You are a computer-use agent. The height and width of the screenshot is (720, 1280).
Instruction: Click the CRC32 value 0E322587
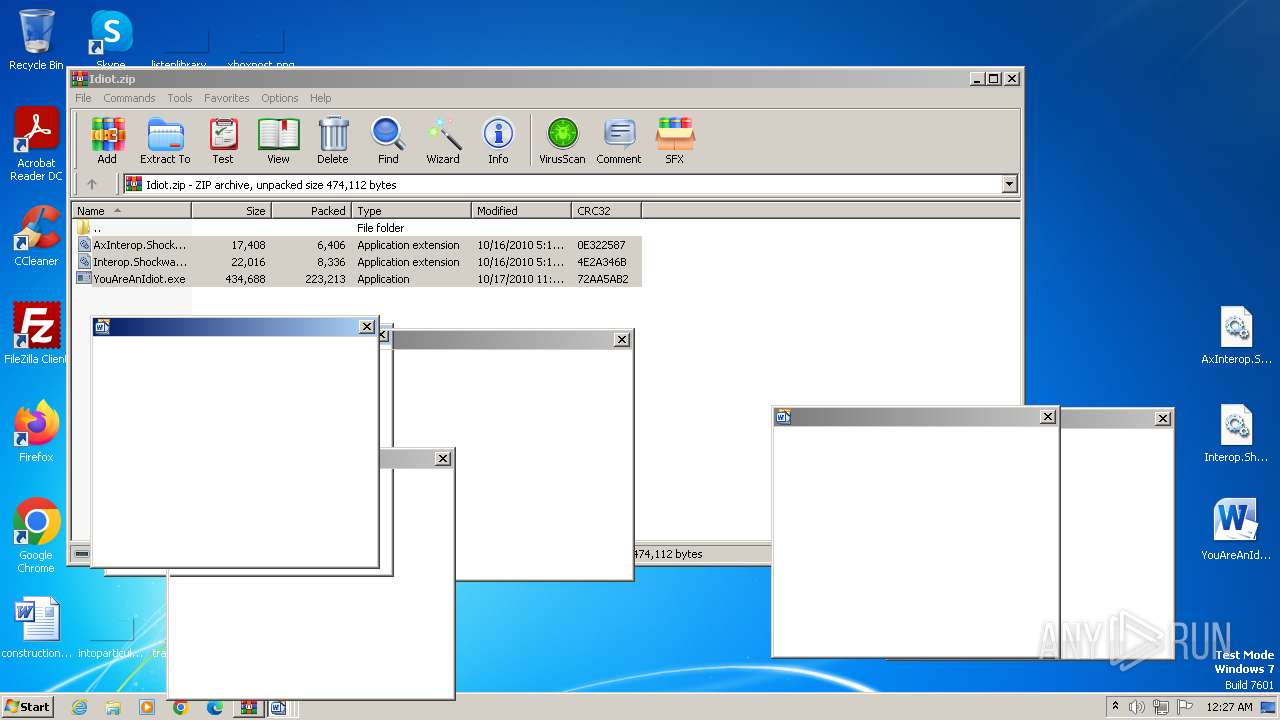point(601,245)
